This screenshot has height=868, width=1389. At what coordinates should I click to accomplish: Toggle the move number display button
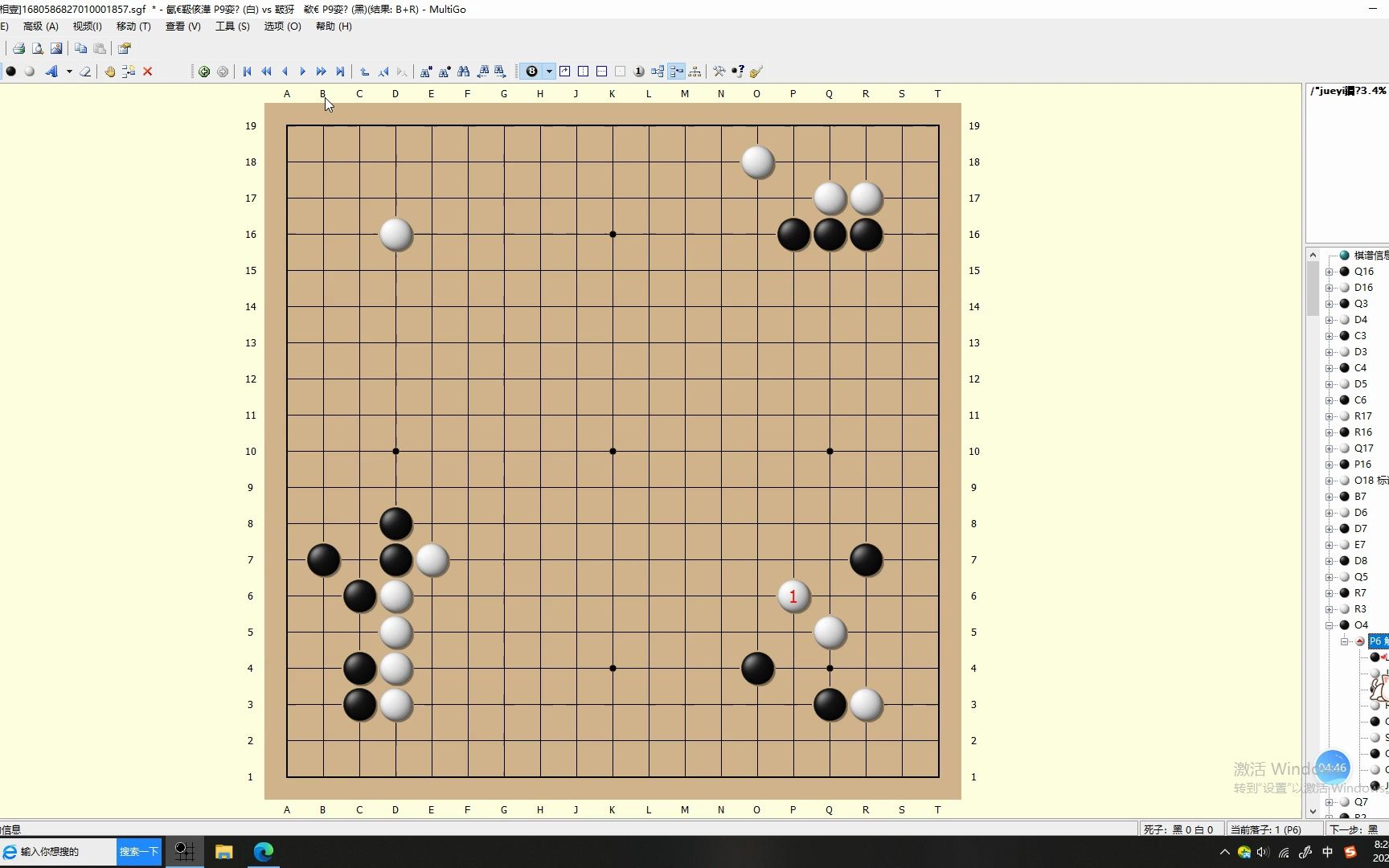[532, 72]
